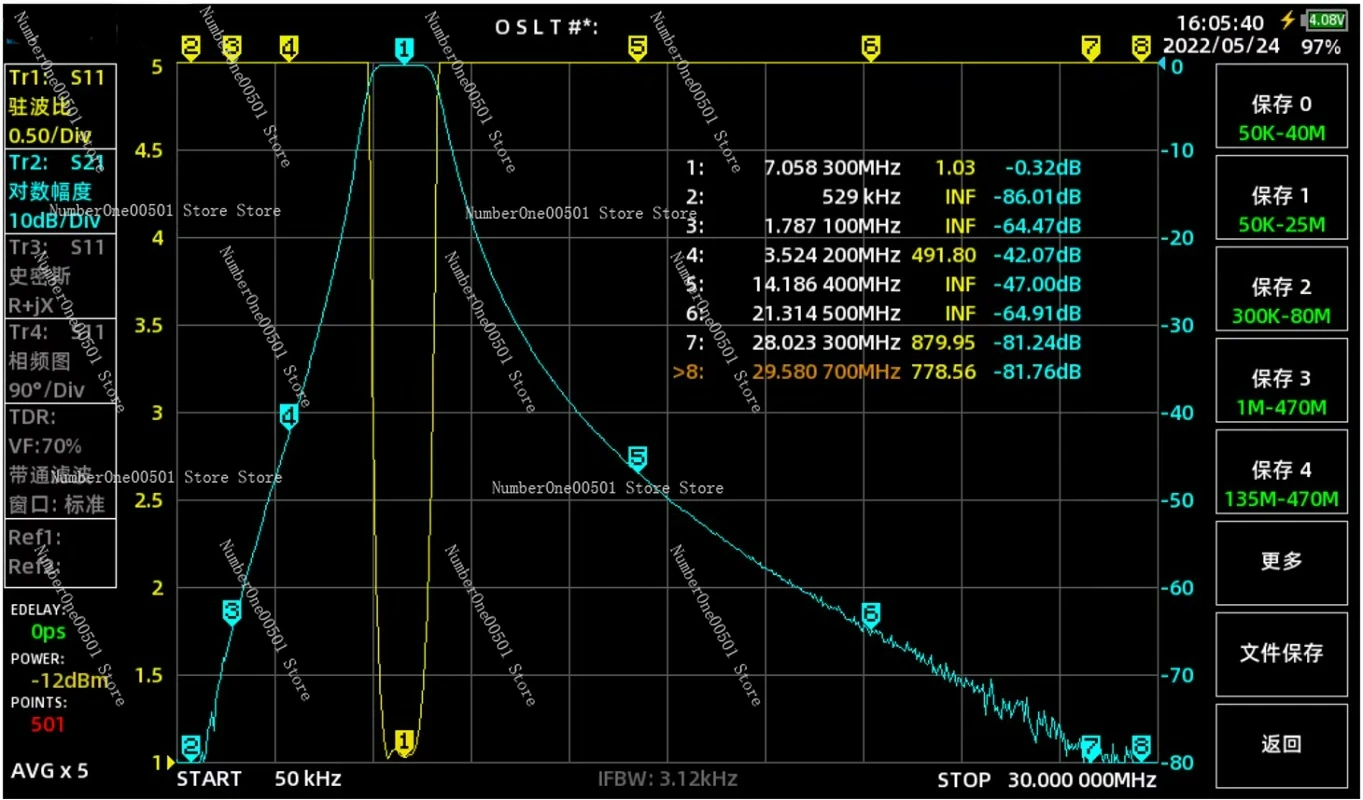Image resolution: width=1363 pixels, height=800 pixels.
Task: Click the 返回 back button
Action: tap(1281, 744)
